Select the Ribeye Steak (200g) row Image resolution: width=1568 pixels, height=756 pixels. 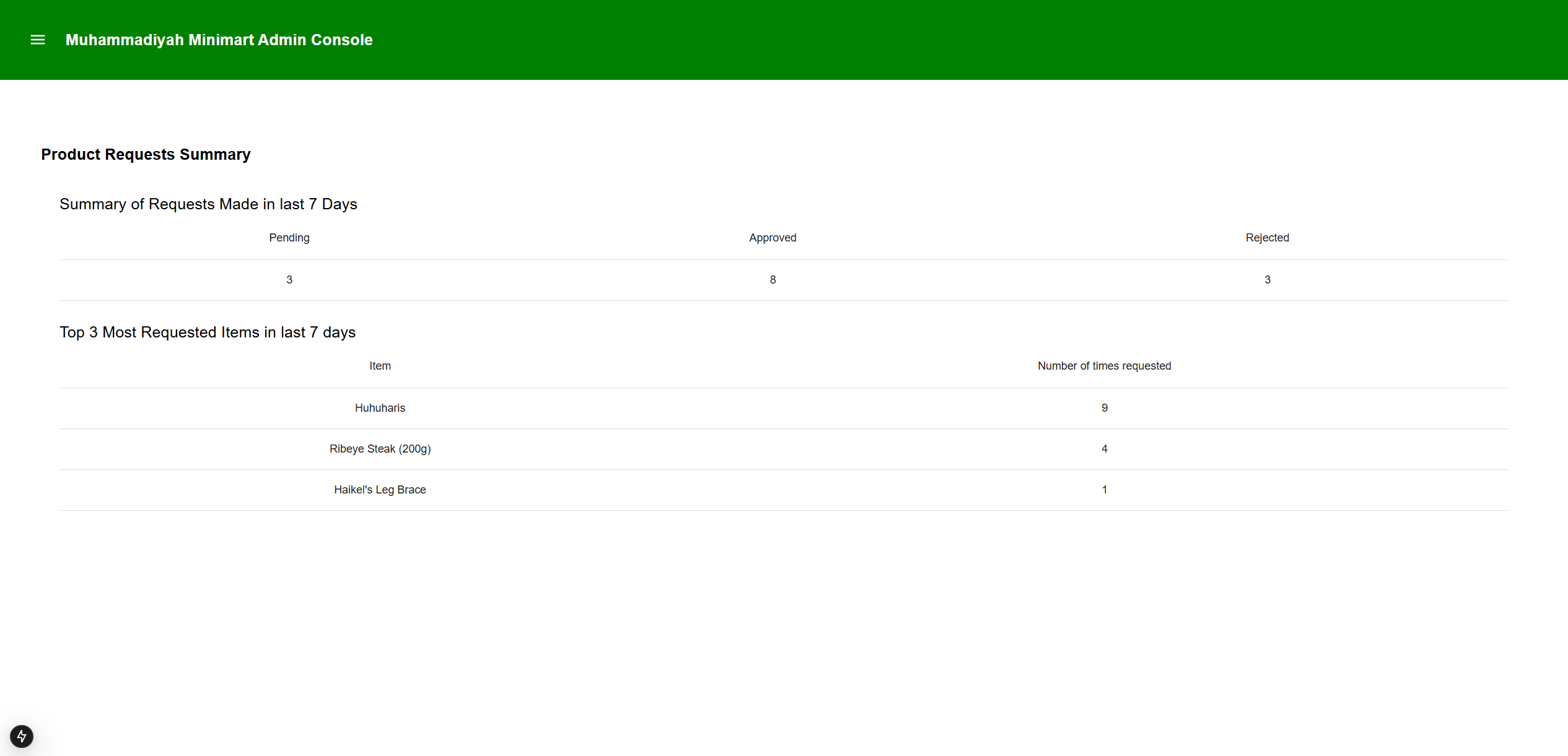380,449
